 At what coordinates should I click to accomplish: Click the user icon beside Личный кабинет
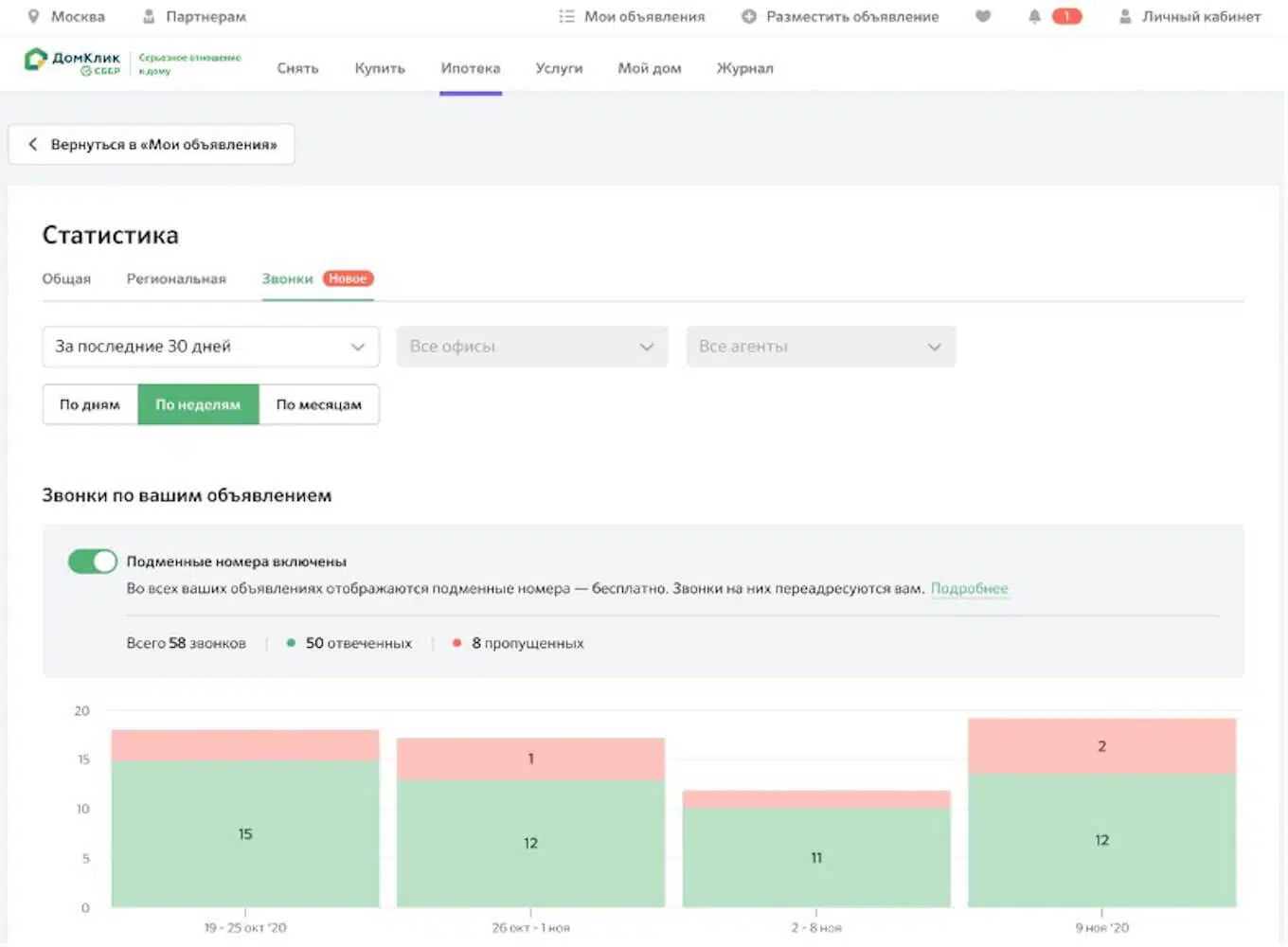pyautogui.click(x=1125, y=16)
